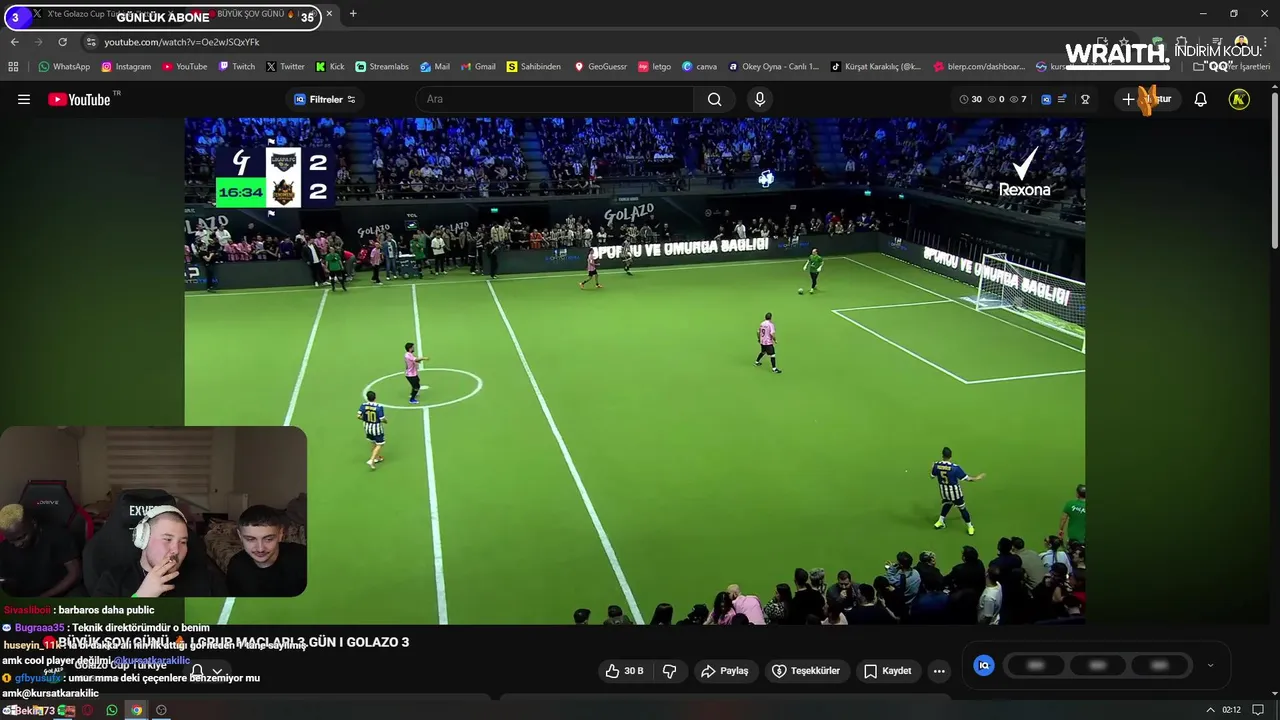Open the Kick bookmark
This screenshot has height=720, width=1280.
[330, 67]
